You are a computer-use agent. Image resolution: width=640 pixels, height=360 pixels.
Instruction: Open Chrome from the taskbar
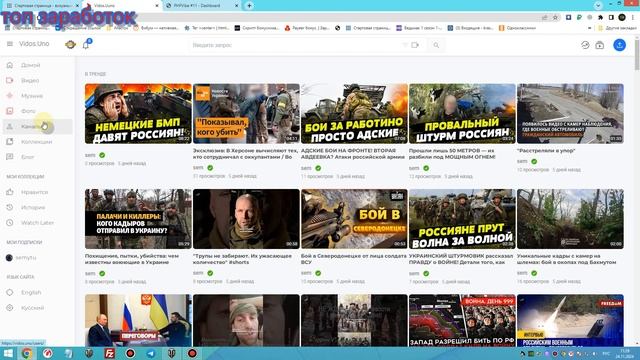[x=27, y=353]
